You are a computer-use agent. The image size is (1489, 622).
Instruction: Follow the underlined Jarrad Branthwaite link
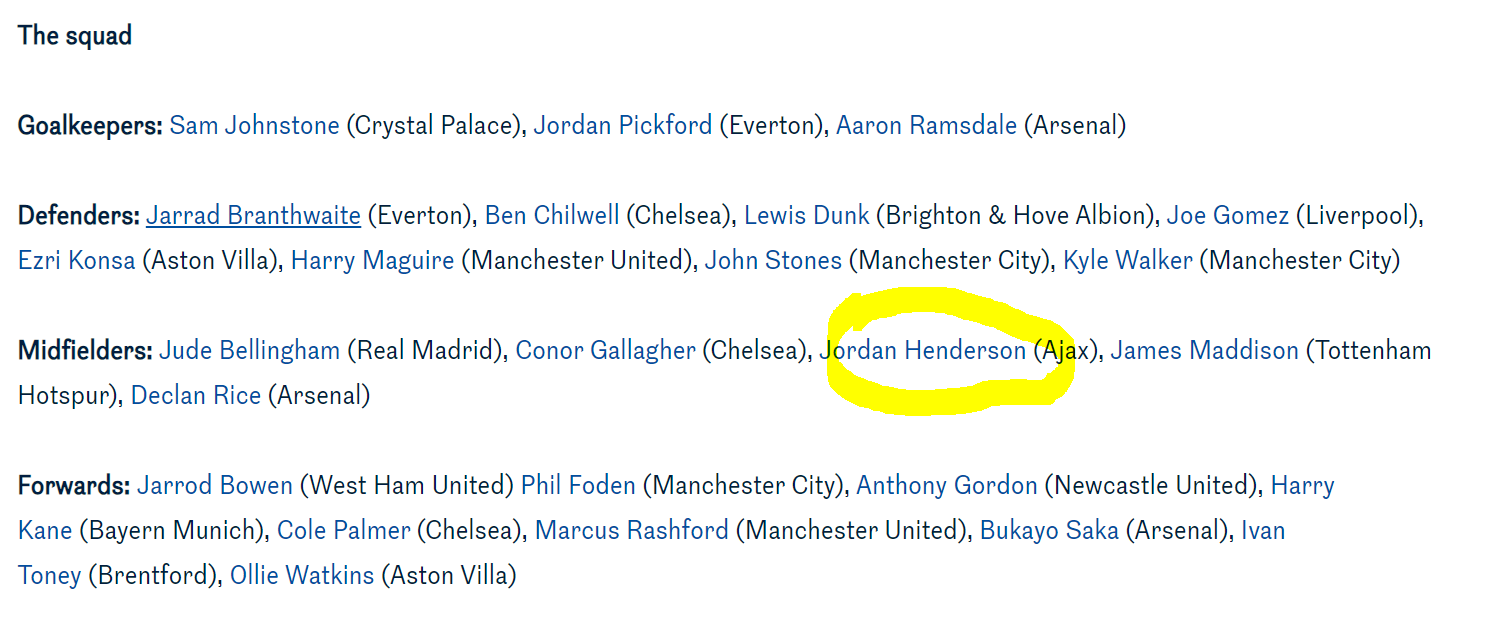pos(253,216)
